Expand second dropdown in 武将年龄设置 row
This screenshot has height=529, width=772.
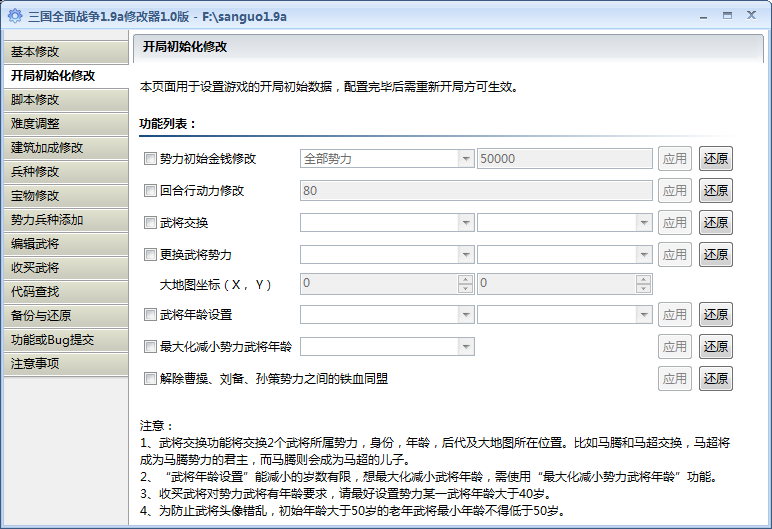[565, 315]
